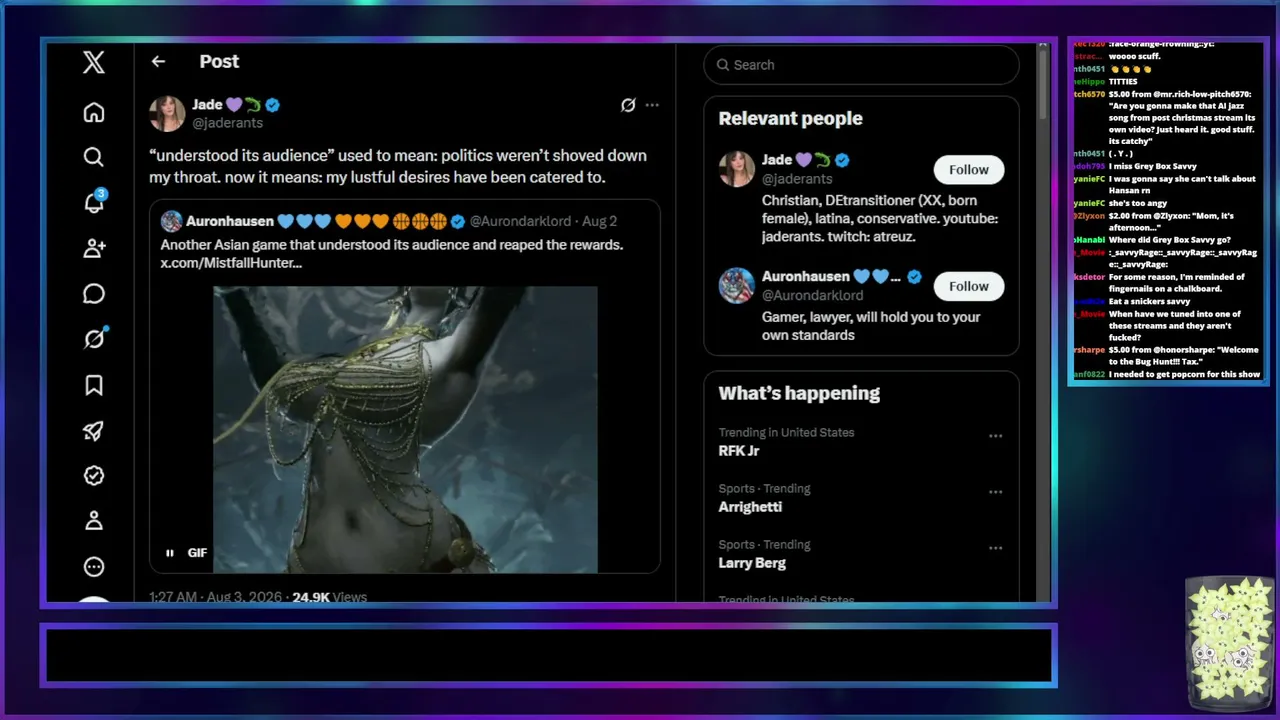Open Bookmarks in the left sidebar
The width and height of the screenshot is (1280, 720).
coord(94,385)
